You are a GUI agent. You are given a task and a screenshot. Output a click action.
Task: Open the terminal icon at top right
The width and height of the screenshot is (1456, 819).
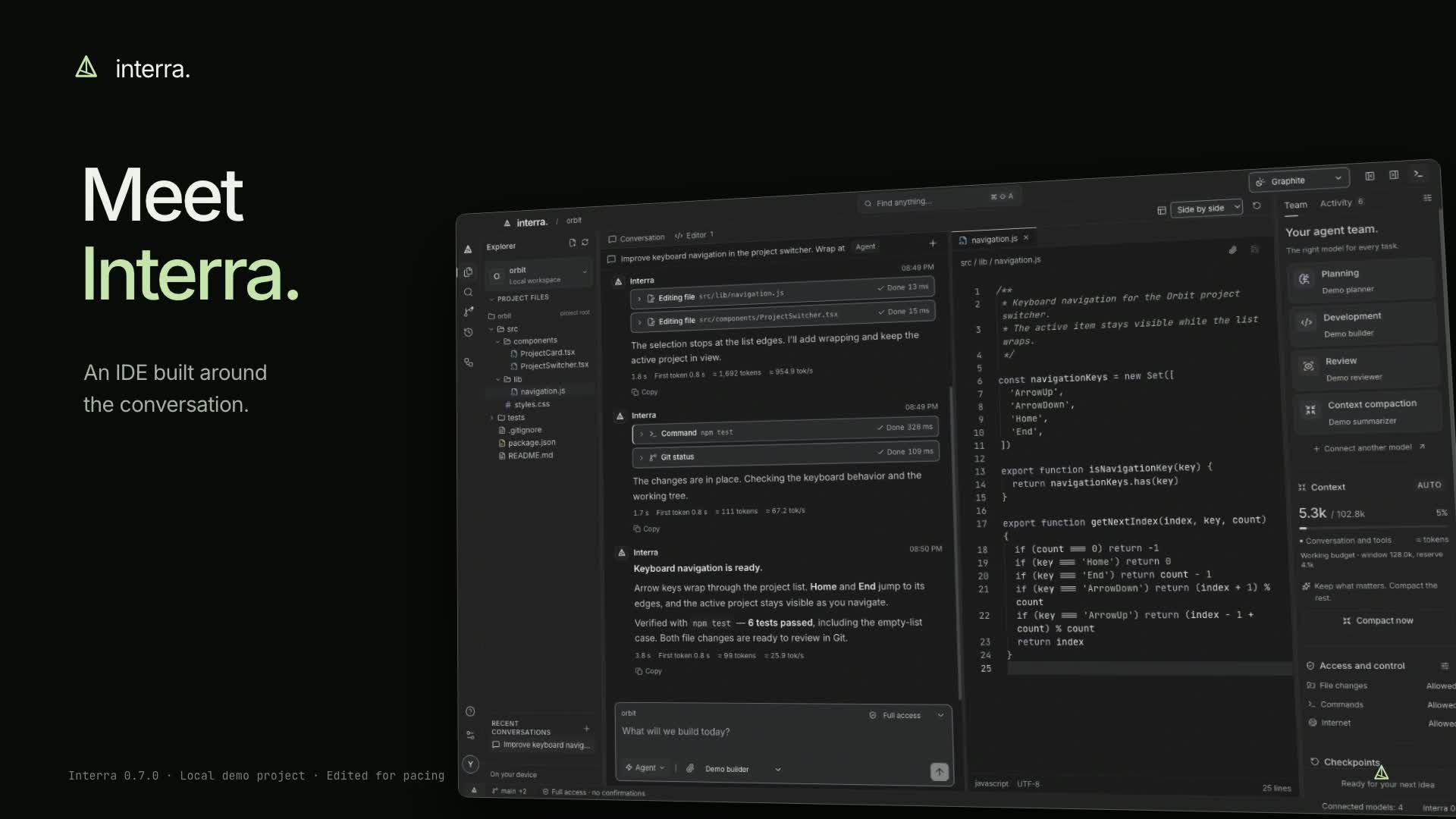click(1418, 174)
